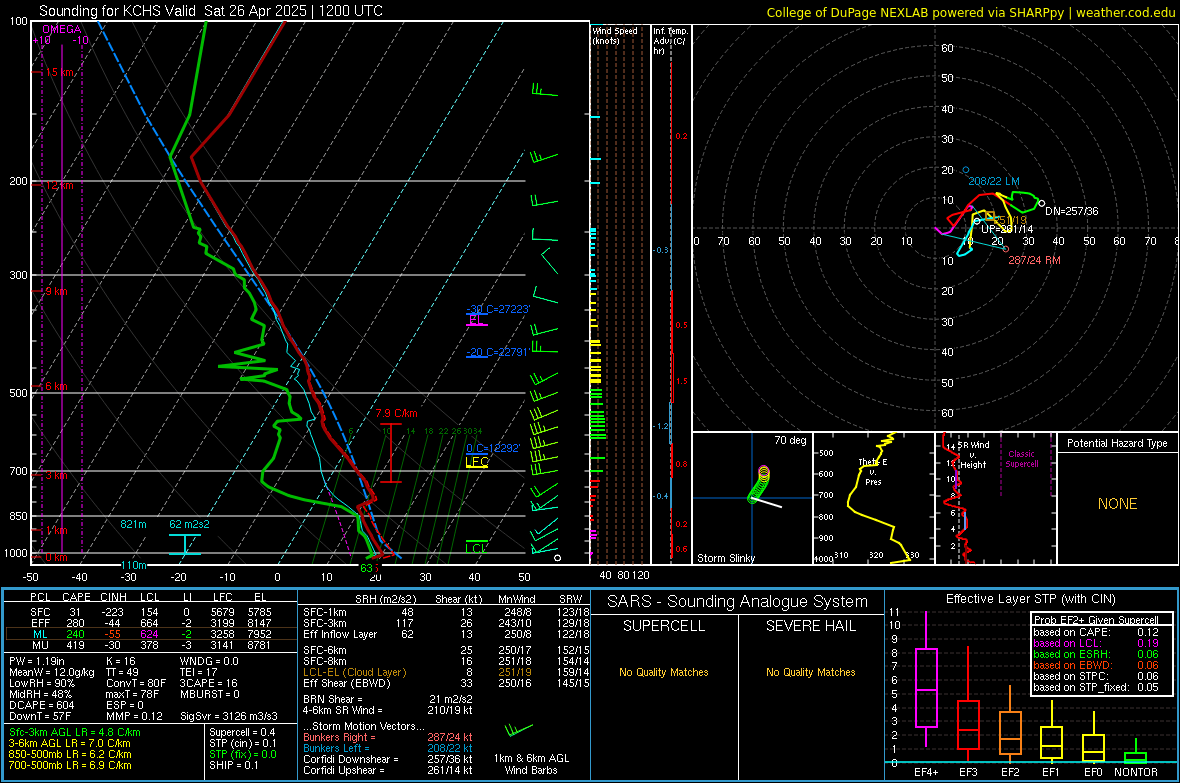Click the '110m' inflow base label
The height and width of the screenshot is (783, 1180).
point(133,565)
